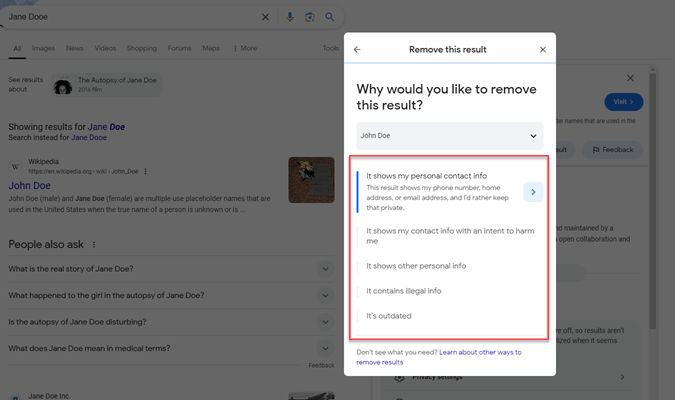Expand 'What does Jane Doe mean in medical terms?'

coord(171,348)
